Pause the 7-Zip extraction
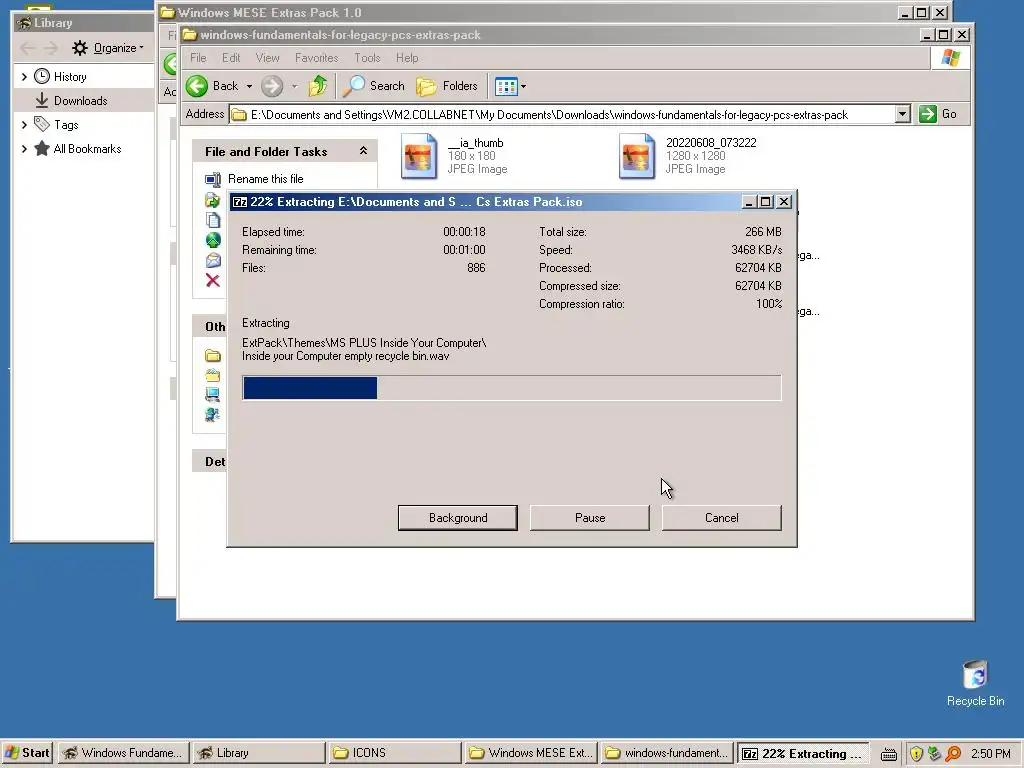Image resolution: width=1024 pixels, height=768 pixels. click(x=590, y=518)
